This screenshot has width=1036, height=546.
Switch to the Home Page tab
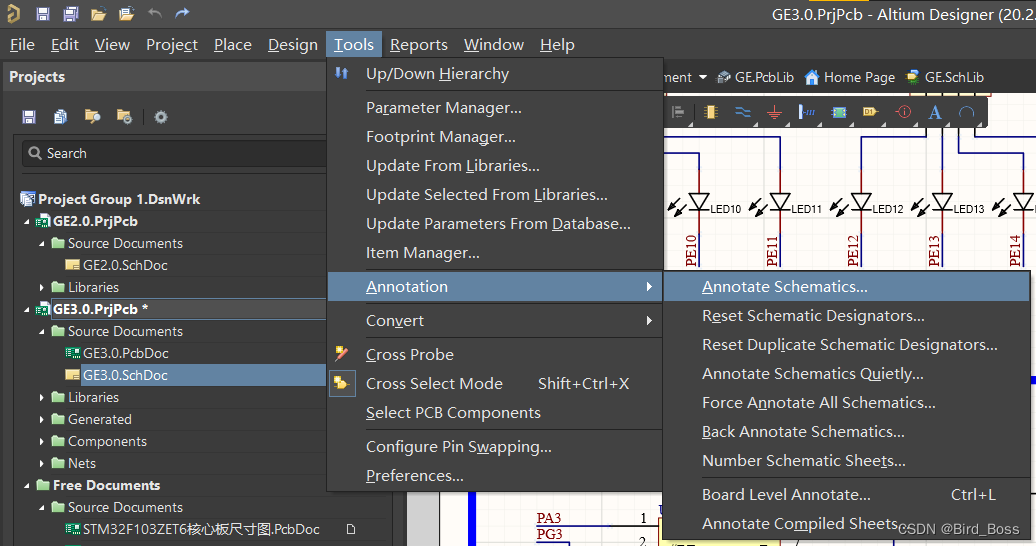tap(850, 77)
